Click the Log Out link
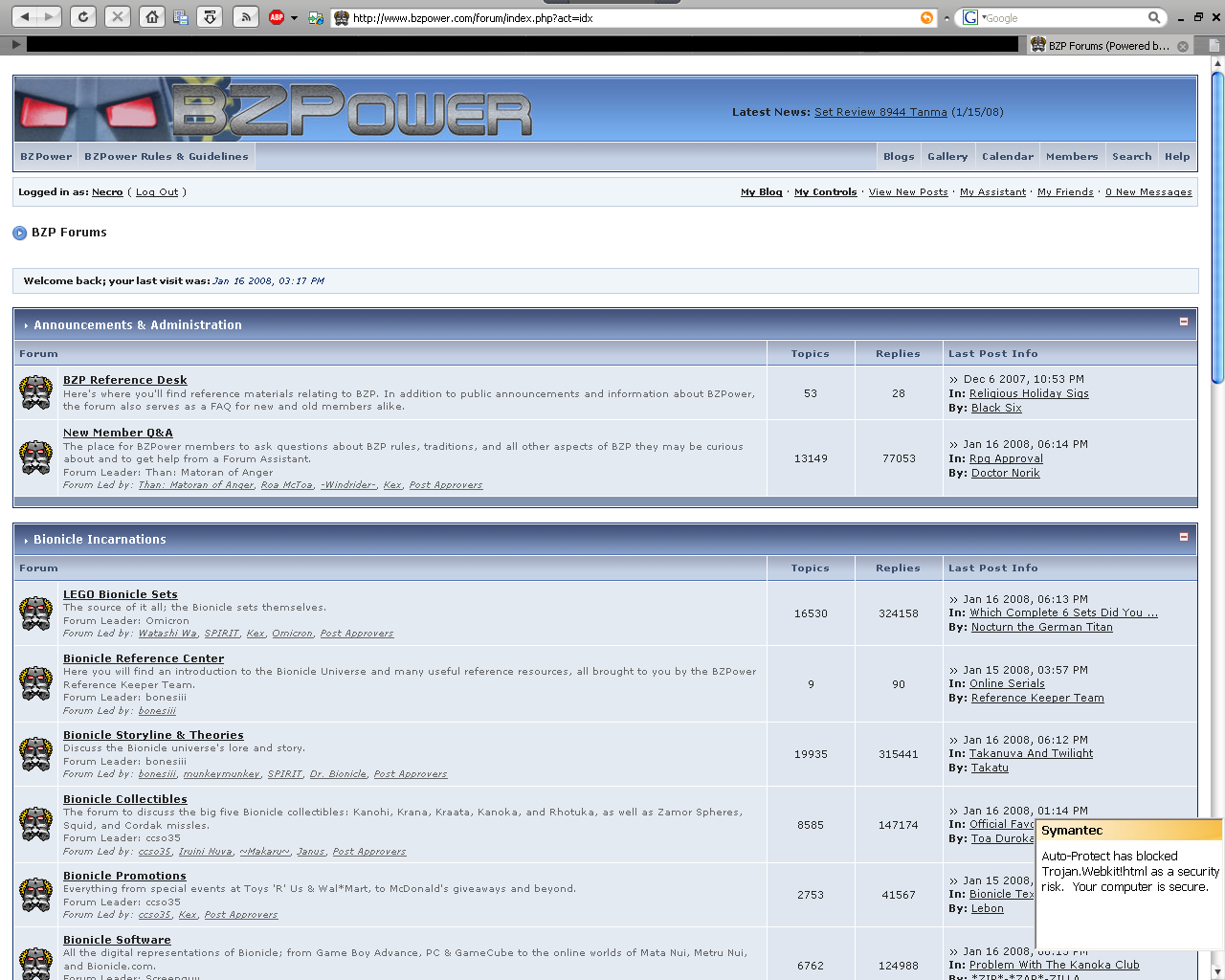 click(x=157, y=191)
